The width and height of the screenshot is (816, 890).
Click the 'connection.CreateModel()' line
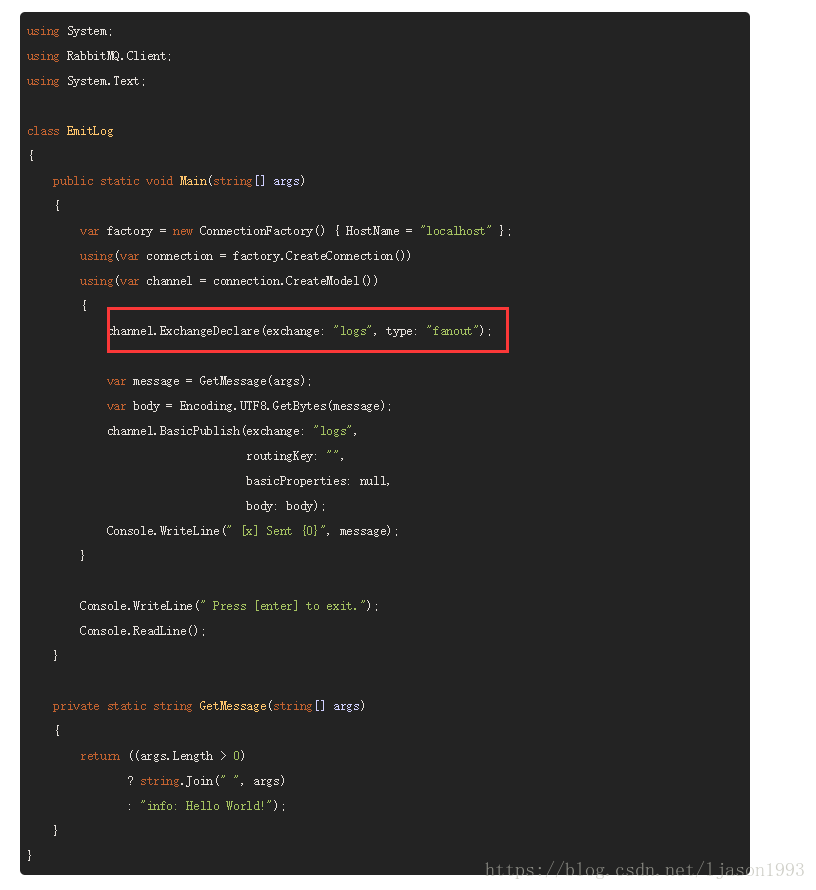point(229,281)
